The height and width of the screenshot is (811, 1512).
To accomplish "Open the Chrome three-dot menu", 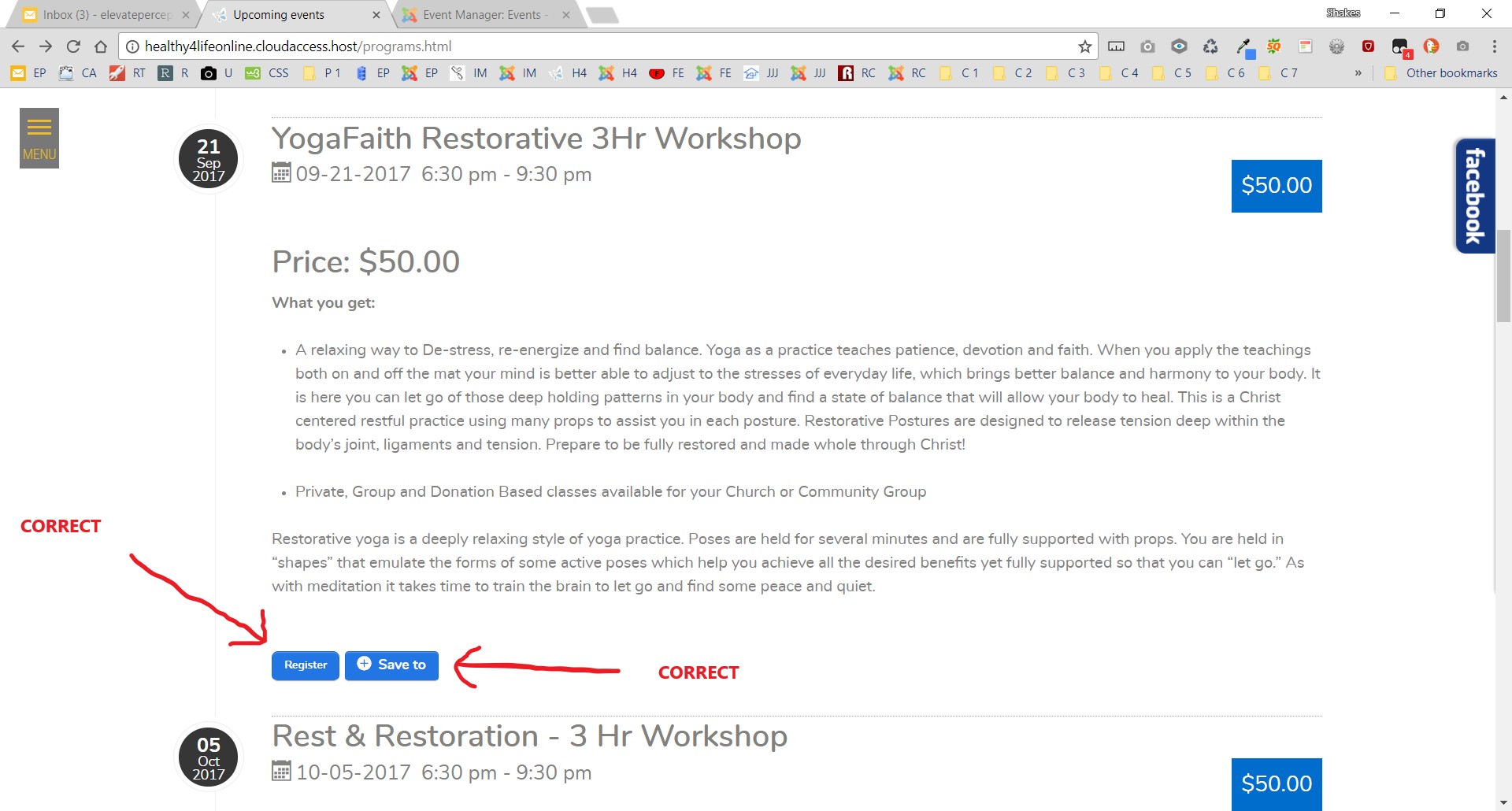I will pos(1494,46).
